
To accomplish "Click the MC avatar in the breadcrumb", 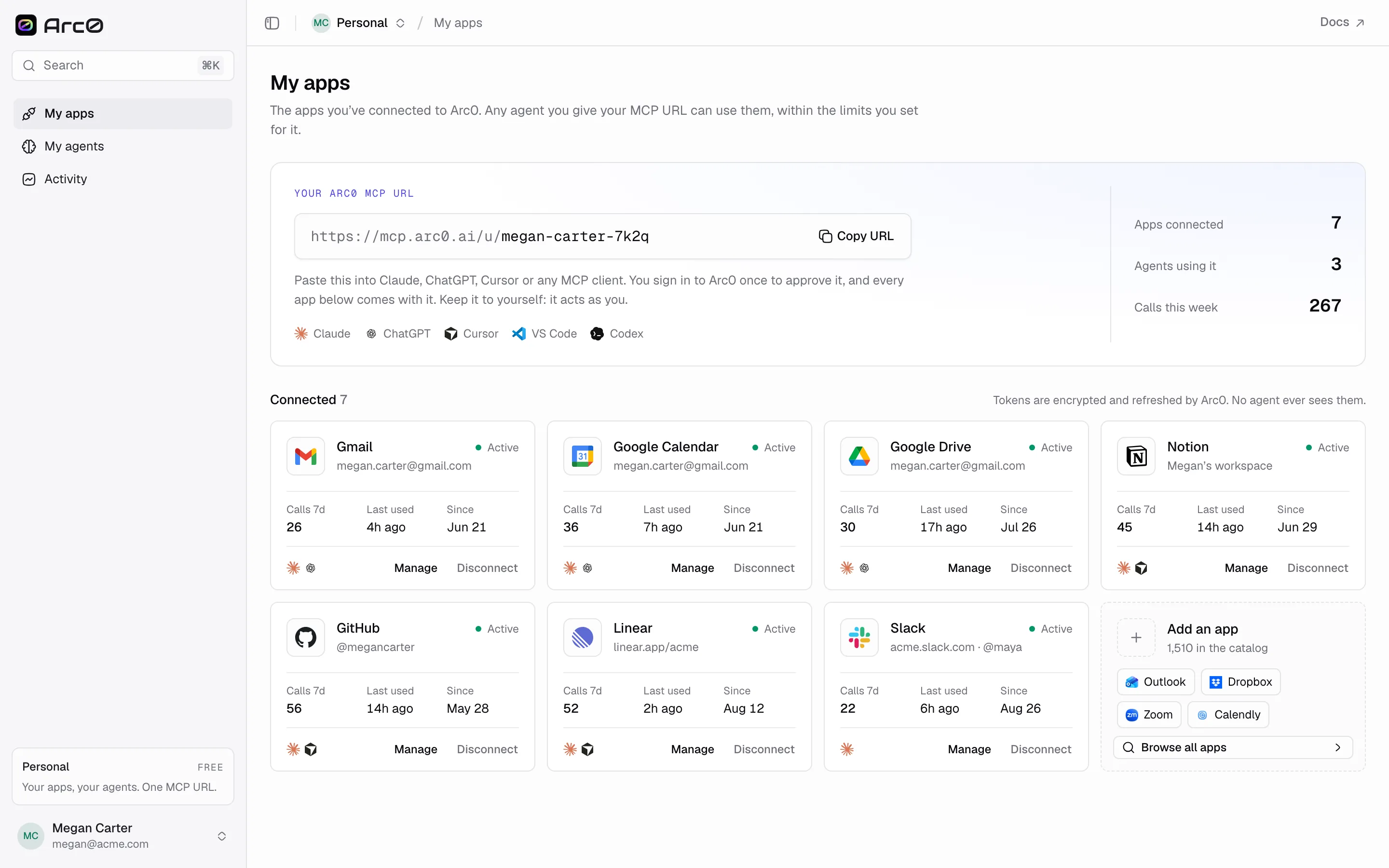I will point(321,23).
